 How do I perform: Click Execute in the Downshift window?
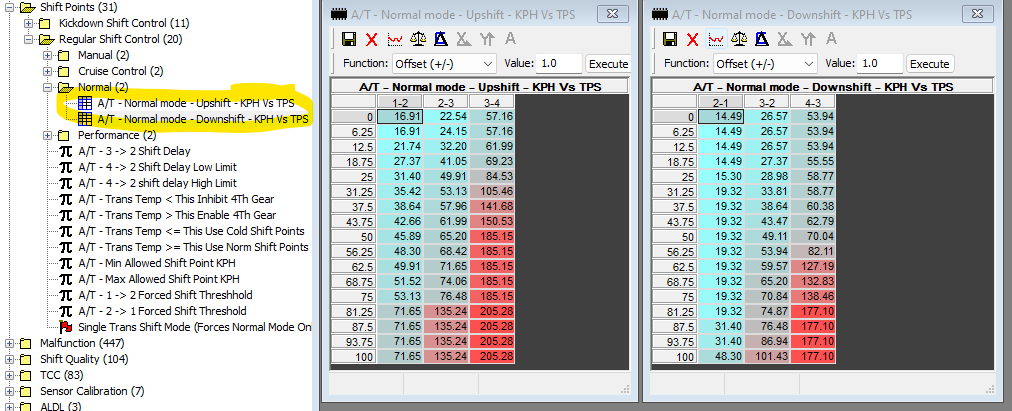929,64
